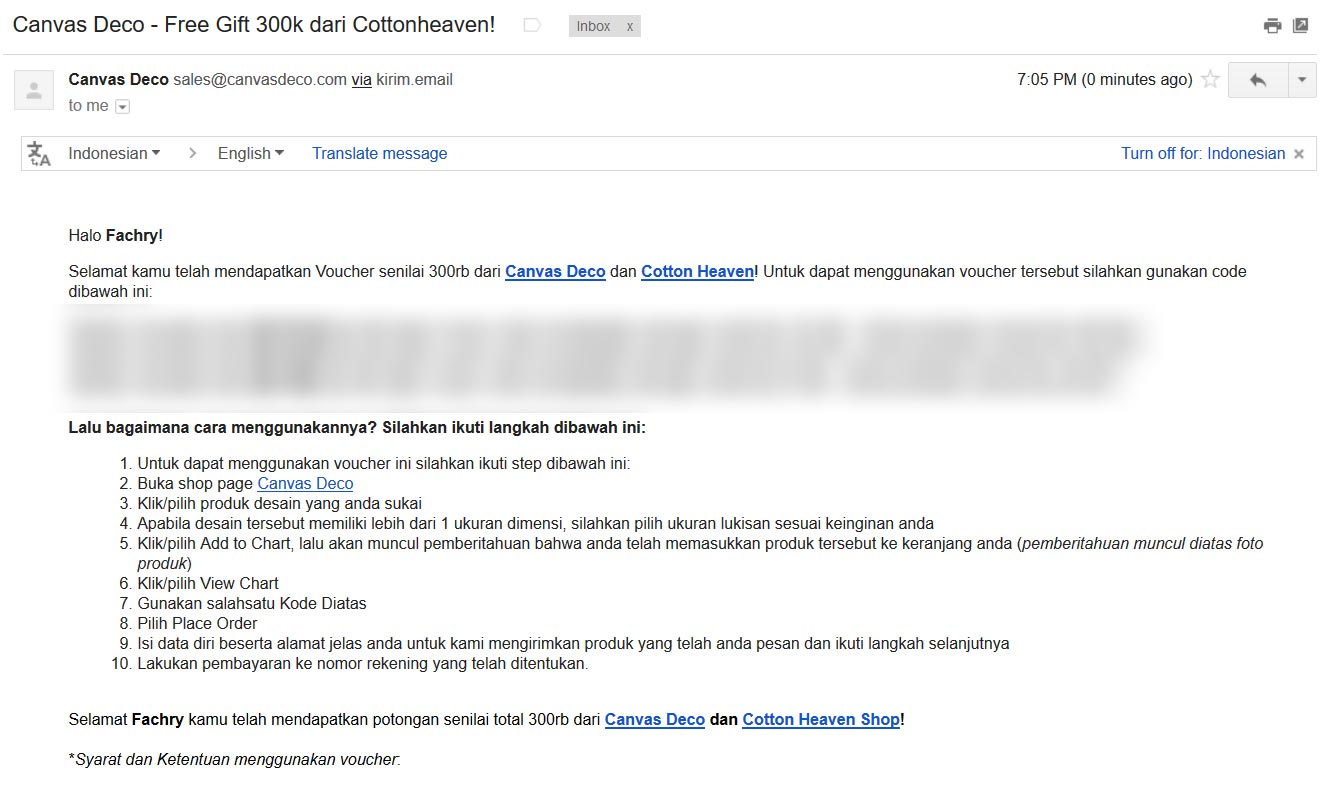Click the step "Klik/pilih View Chart"

point(208,584)
